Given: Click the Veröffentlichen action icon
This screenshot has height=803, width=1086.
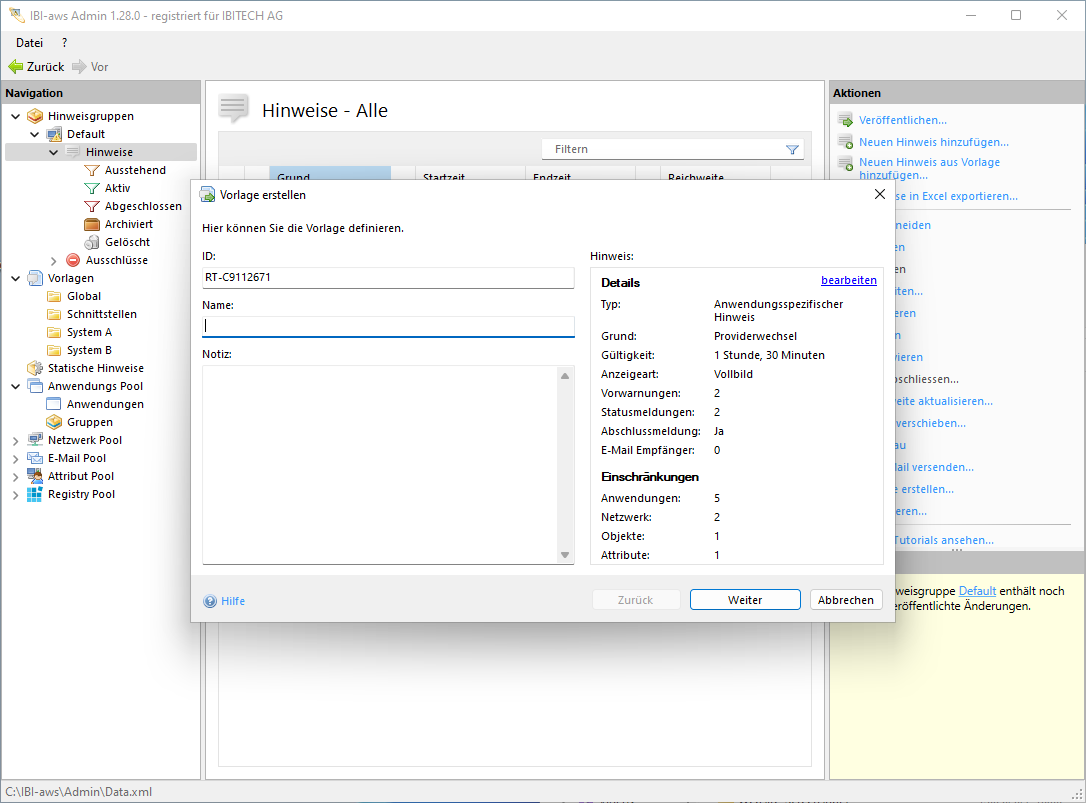Looking at the screenshot, I should (845, 120).
